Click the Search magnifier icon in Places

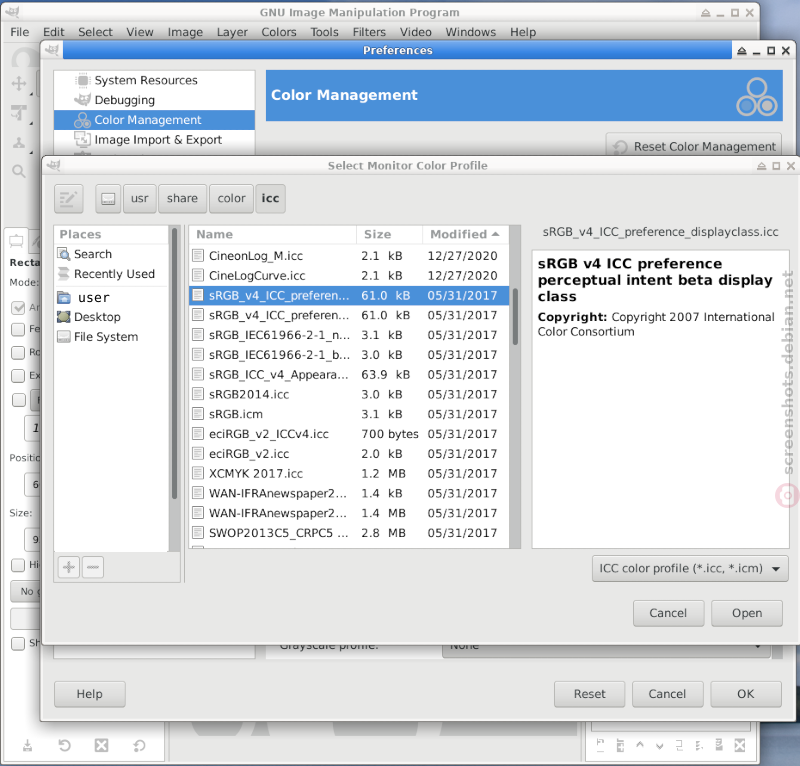tap(64, 254)
